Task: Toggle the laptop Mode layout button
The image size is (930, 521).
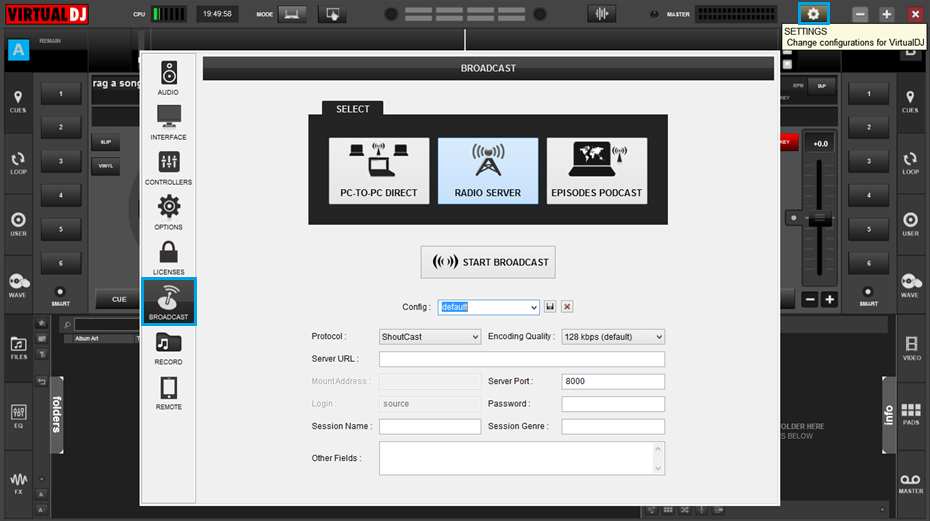Action: (292, 14)
